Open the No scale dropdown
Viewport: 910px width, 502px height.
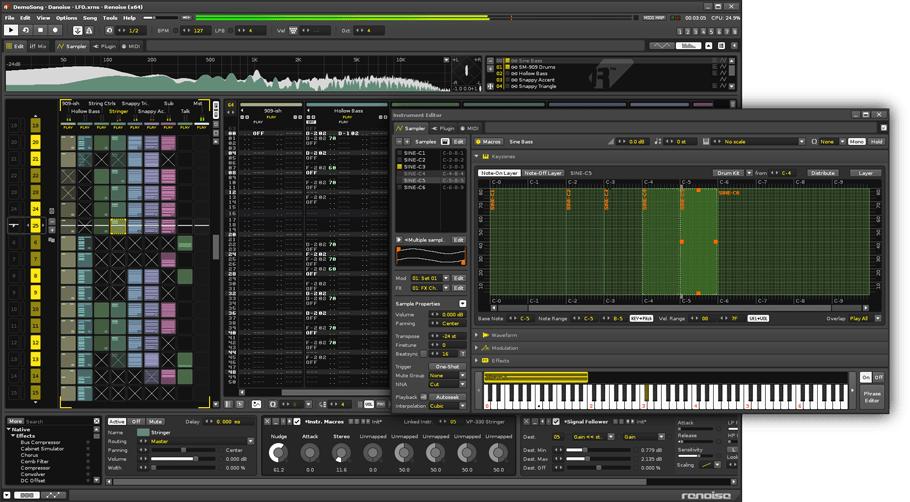coord(760,142)
